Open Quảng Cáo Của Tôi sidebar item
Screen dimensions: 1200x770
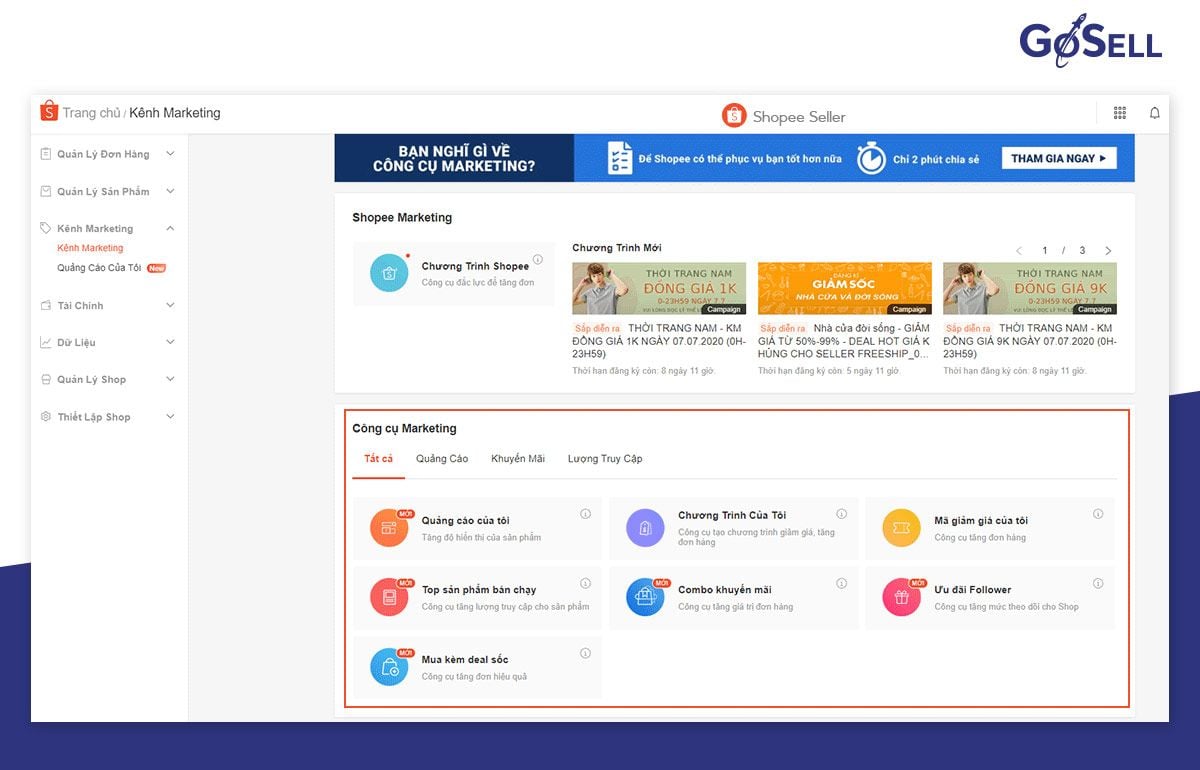pos(99,268)
